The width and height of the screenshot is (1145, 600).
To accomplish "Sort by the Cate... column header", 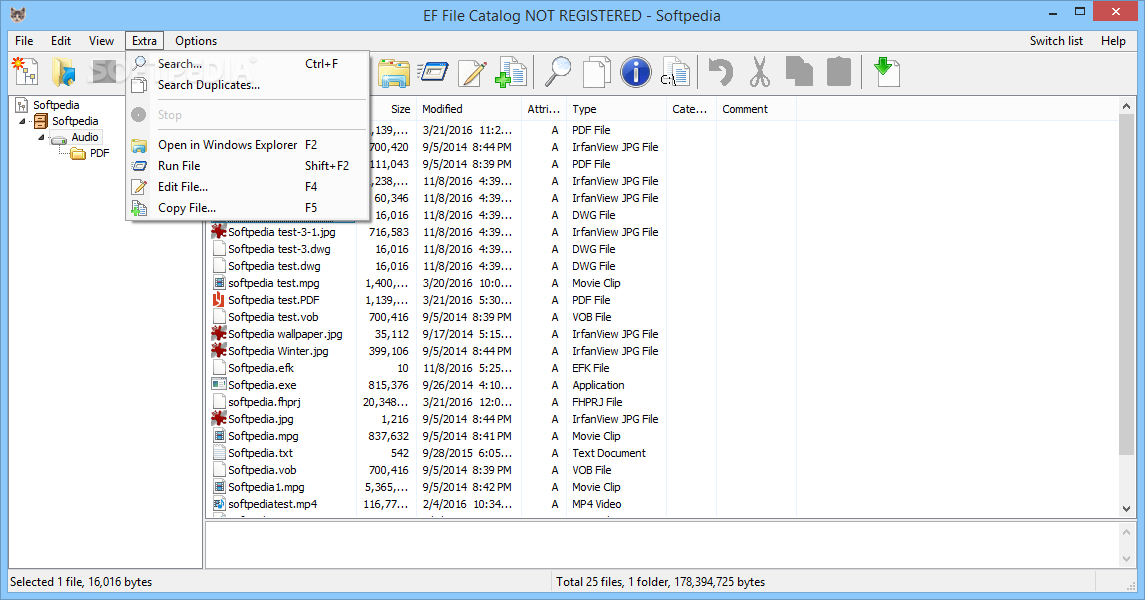I will point(691,109).
